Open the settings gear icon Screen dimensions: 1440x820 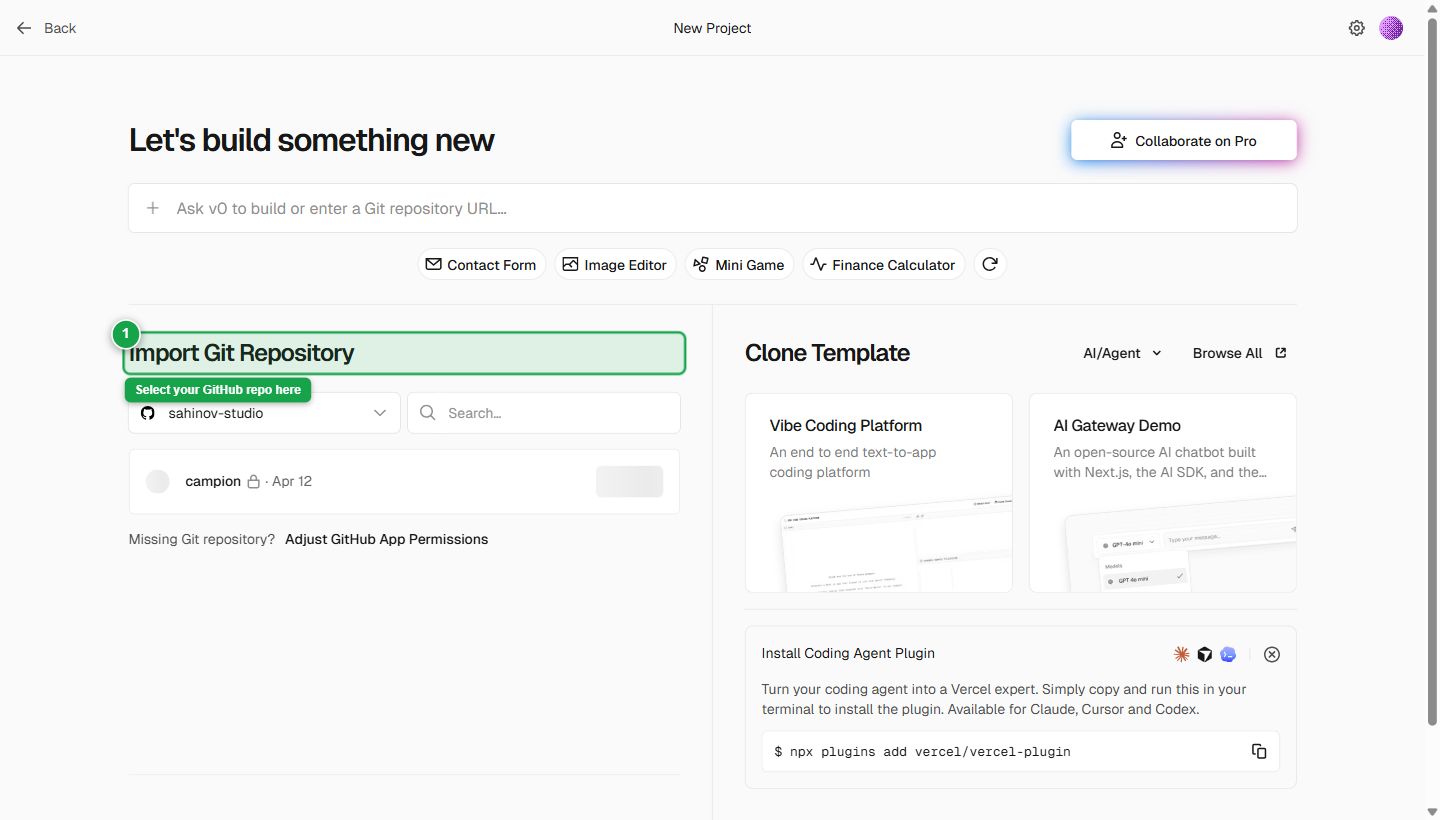pyautogui.click(x=1356, y=28)
